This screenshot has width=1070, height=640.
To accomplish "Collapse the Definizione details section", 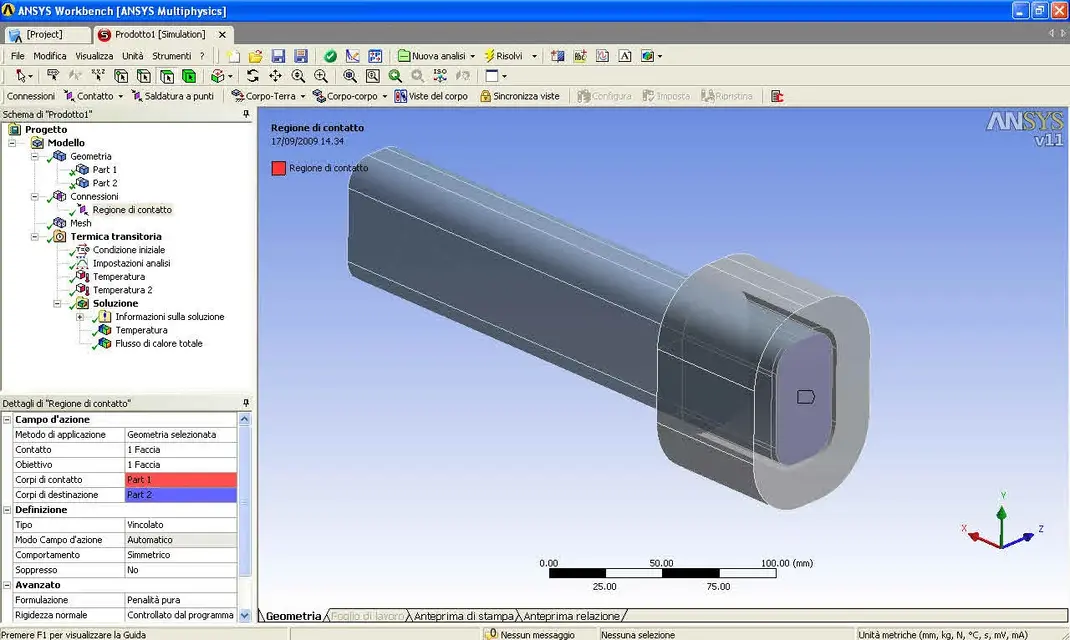I will point(7,510).
